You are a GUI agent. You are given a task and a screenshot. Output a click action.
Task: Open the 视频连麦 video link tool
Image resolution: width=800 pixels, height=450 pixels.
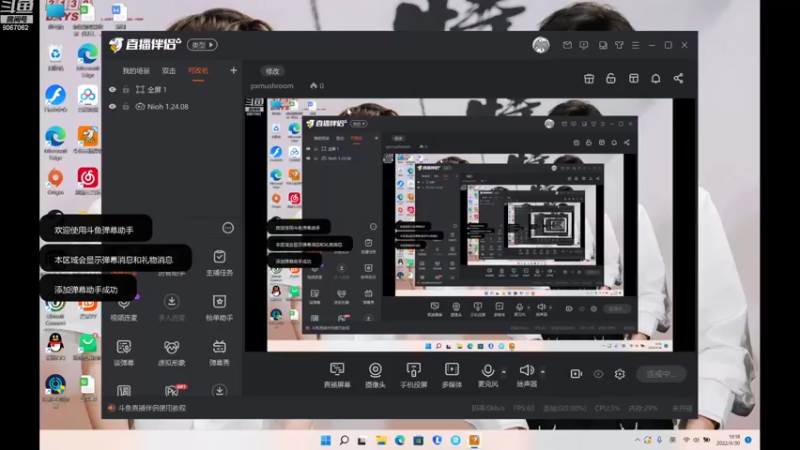click(123, 308)
